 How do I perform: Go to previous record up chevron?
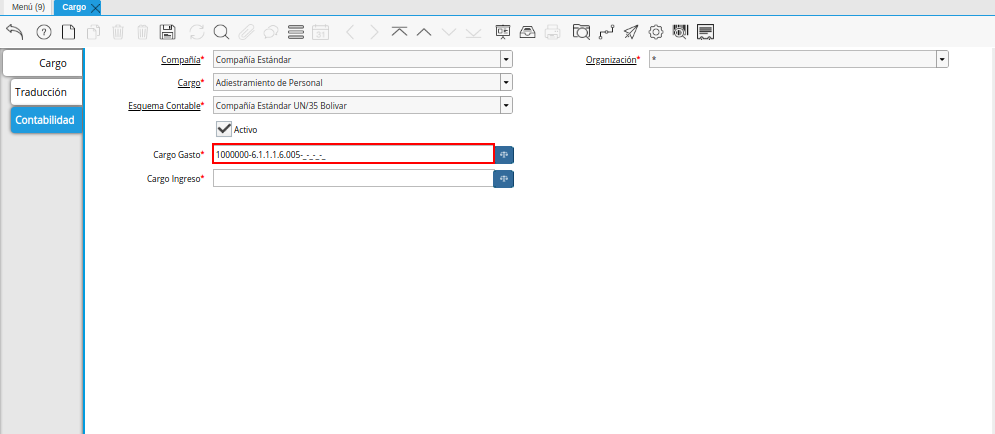424,32
